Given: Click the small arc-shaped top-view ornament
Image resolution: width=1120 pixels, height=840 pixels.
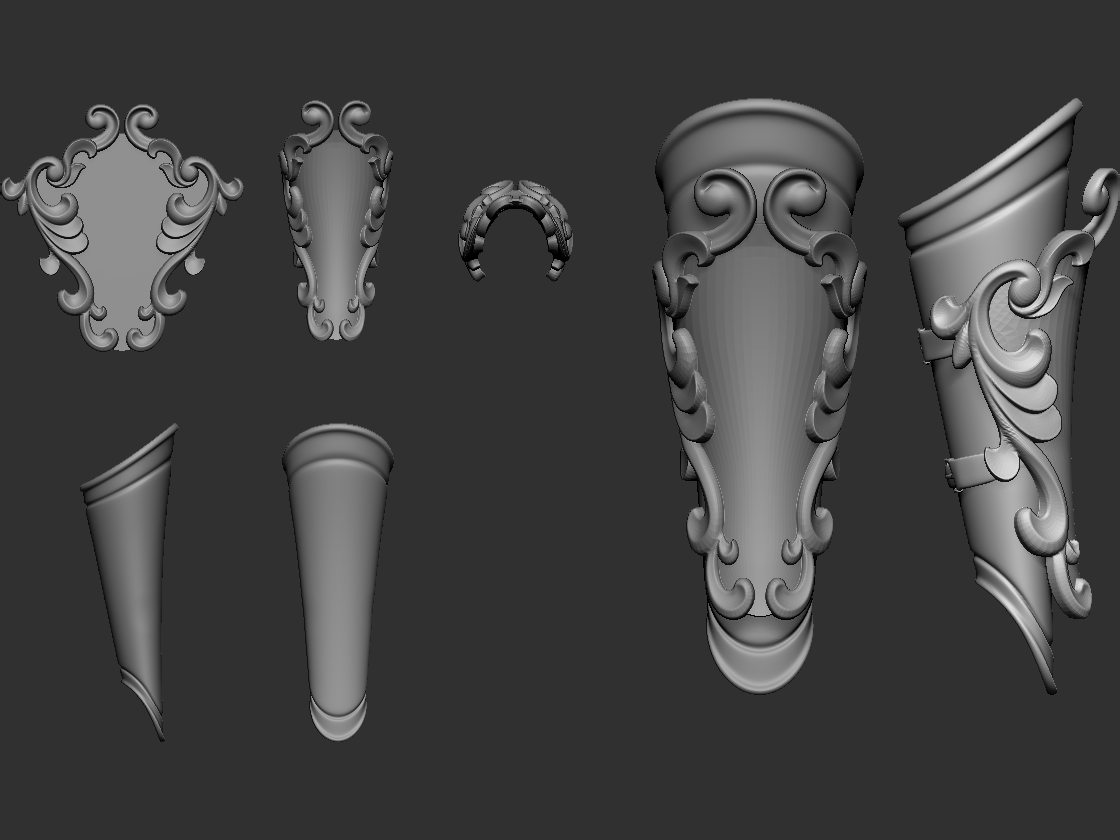Looking at the screenshot, I should point(516,230).
